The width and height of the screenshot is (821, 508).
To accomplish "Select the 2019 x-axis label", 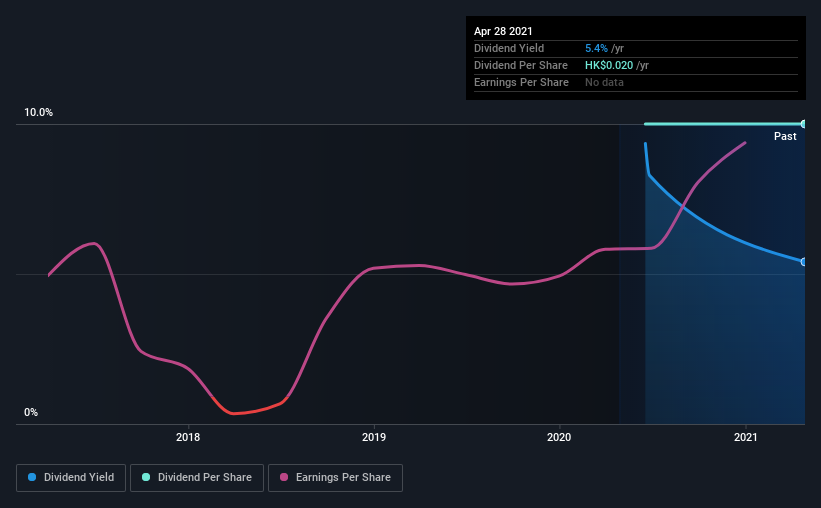I will point(374,437).
